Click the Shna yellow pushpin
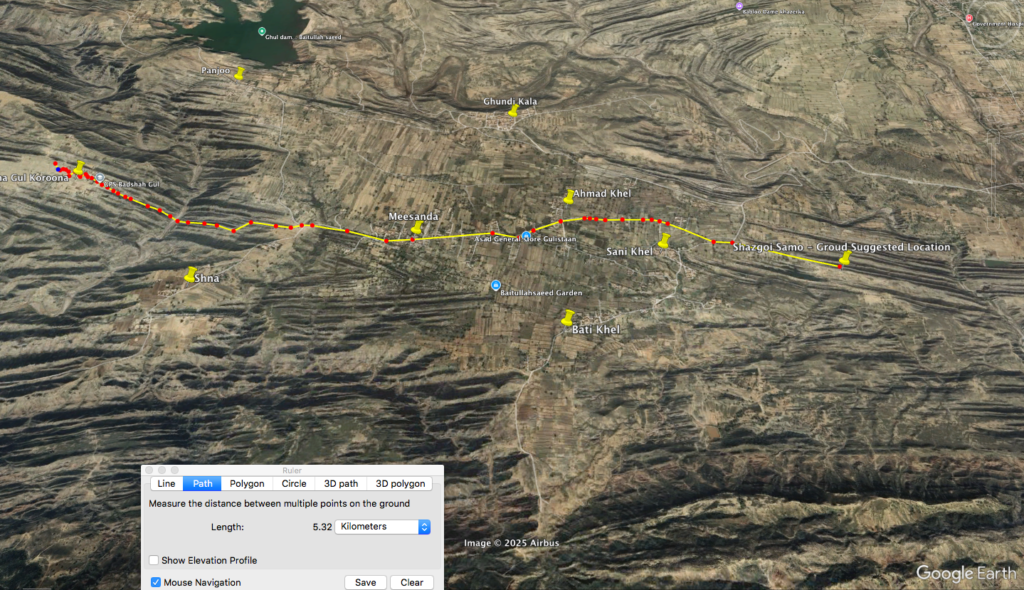1024x590 pixels. 191,274
